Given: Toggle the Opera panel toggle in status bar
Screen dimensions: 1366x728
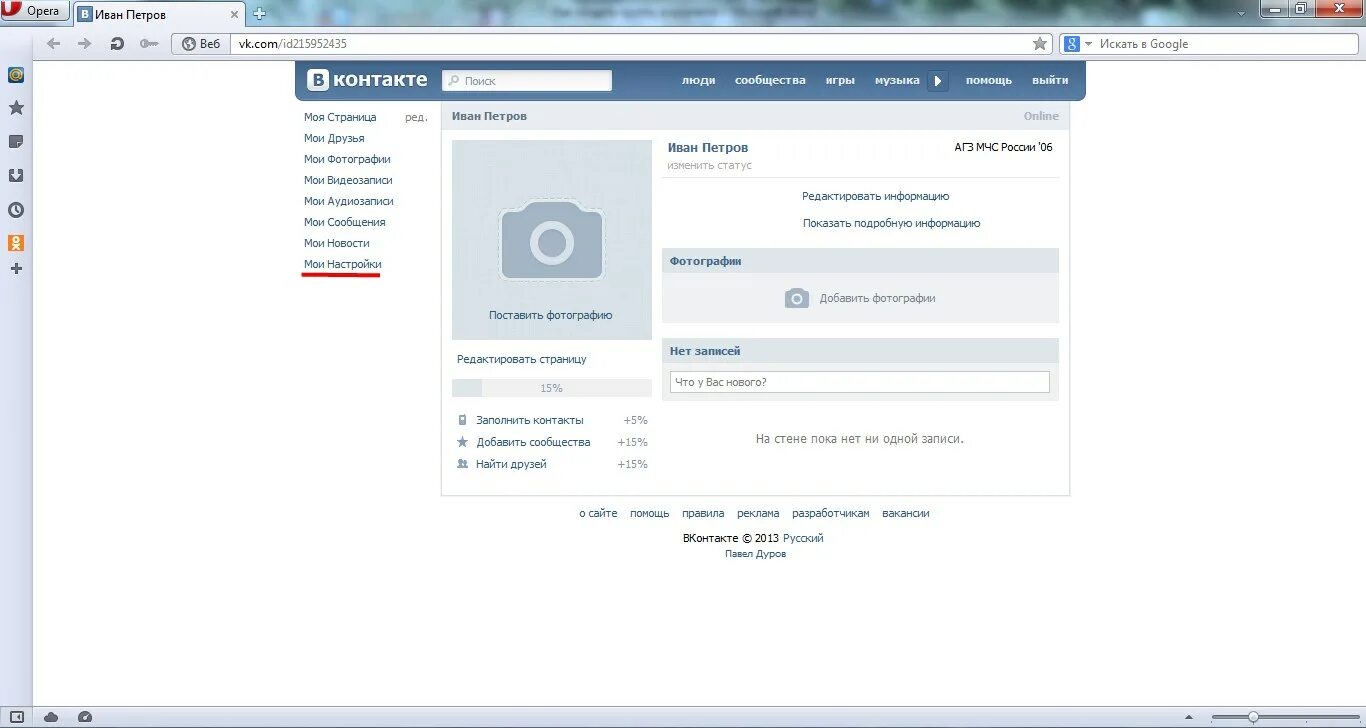Looking at the screenshot, I should coord(17,717).
